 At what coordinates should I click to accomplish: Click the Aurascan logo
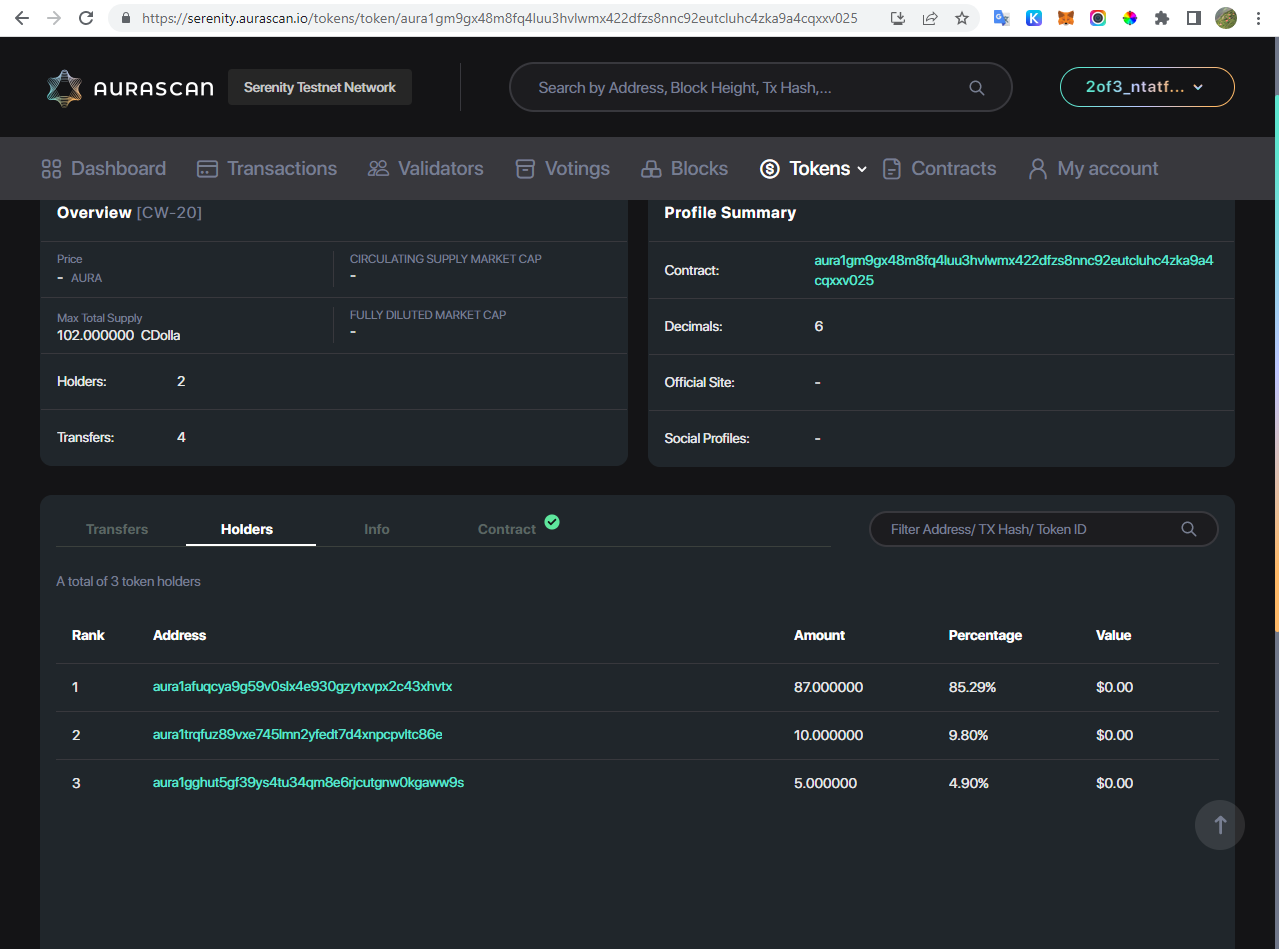130,88
